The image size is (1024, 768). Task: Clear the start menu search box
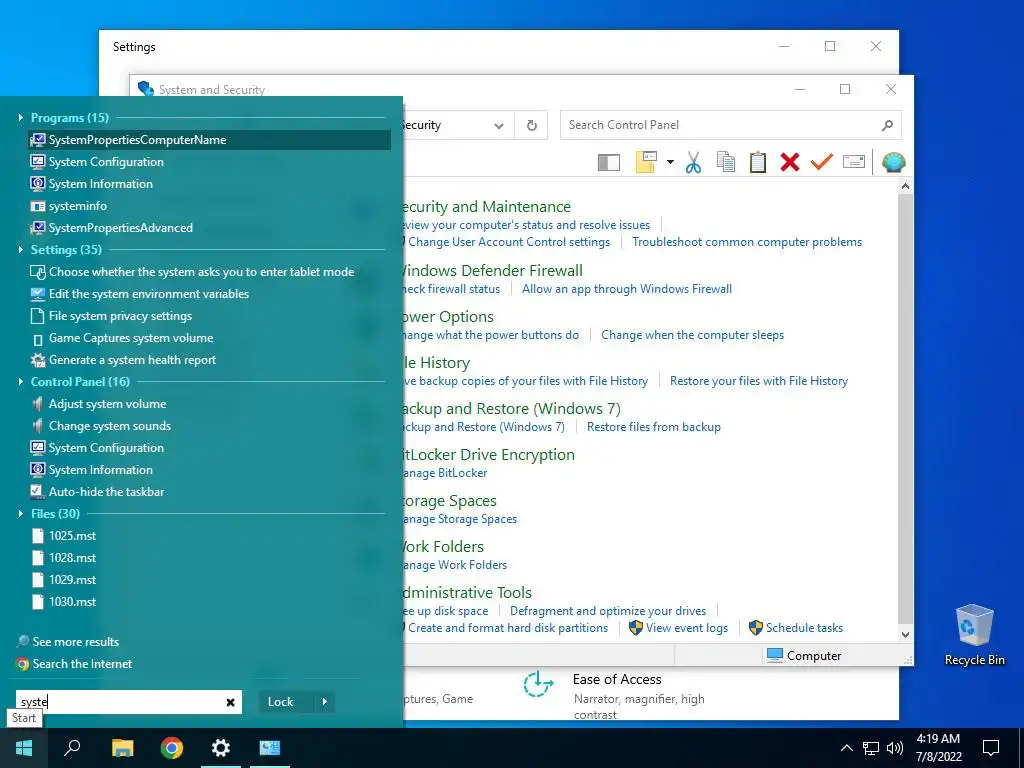click(x=230, y=702)
